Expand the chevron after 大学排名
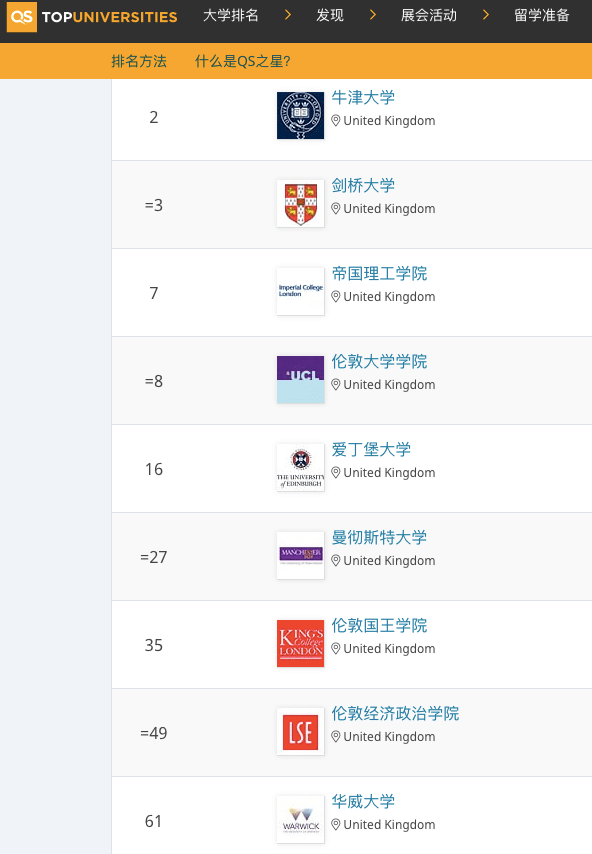This screenshot has height=854, width=592. coord(288,15)
